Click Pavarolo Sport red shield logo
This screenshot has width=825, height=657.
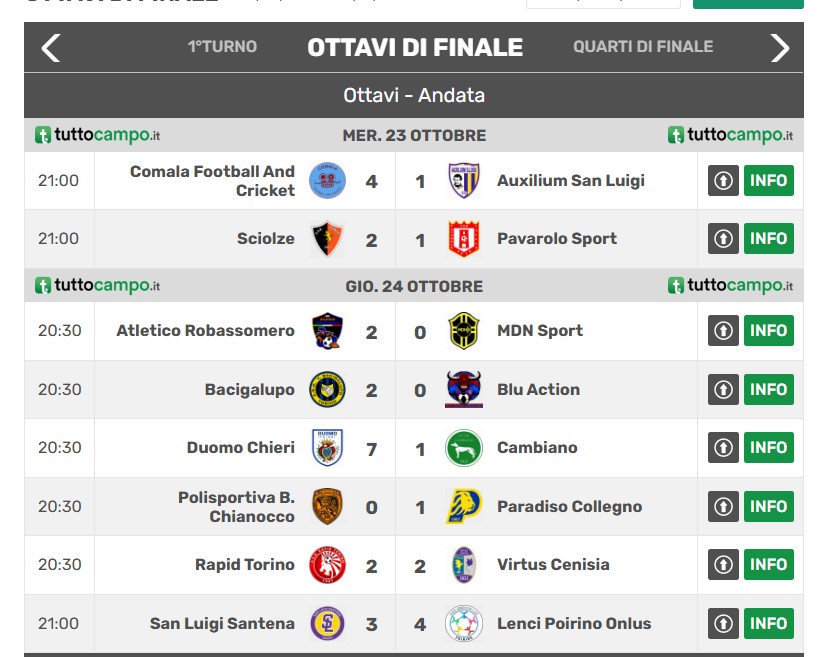point(464,239)
